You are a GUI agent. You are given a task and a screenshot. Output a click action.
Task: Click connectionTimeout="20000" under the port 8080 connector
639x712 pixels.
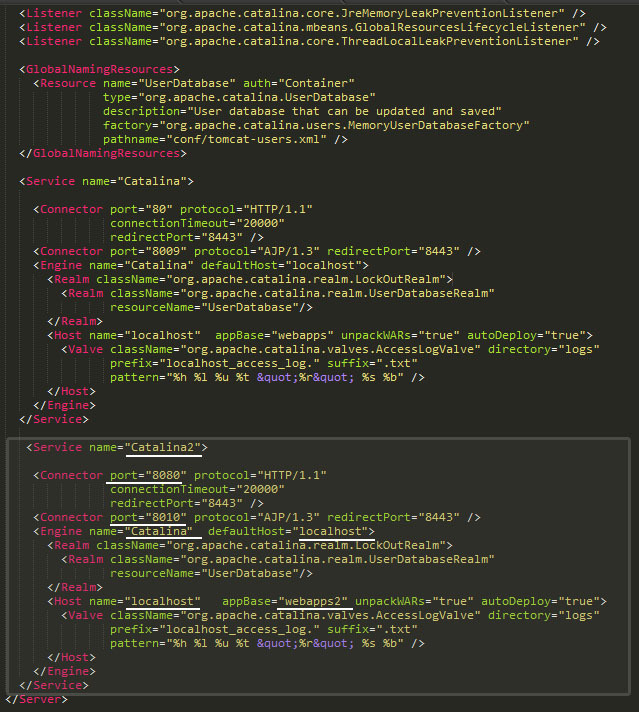[x=197, y=490]
